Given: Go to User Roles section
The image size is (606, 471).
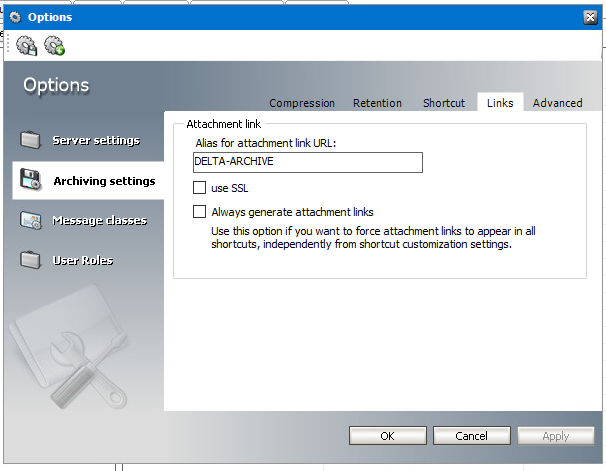Looking at the screenshot, I should 83,260.
